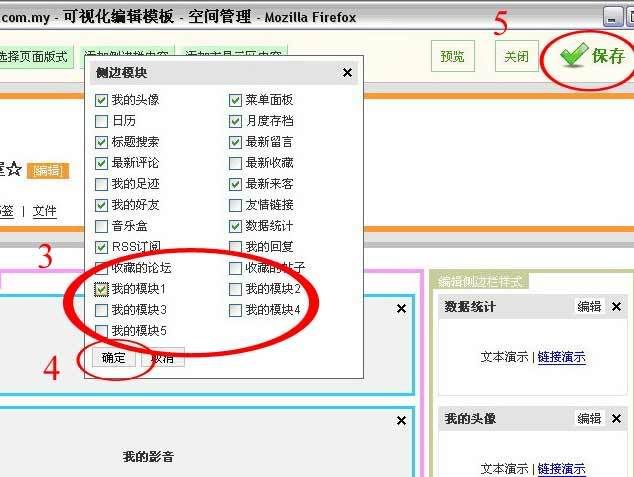
Task: Open the 预览 preview button
Action: pos(452,56)
